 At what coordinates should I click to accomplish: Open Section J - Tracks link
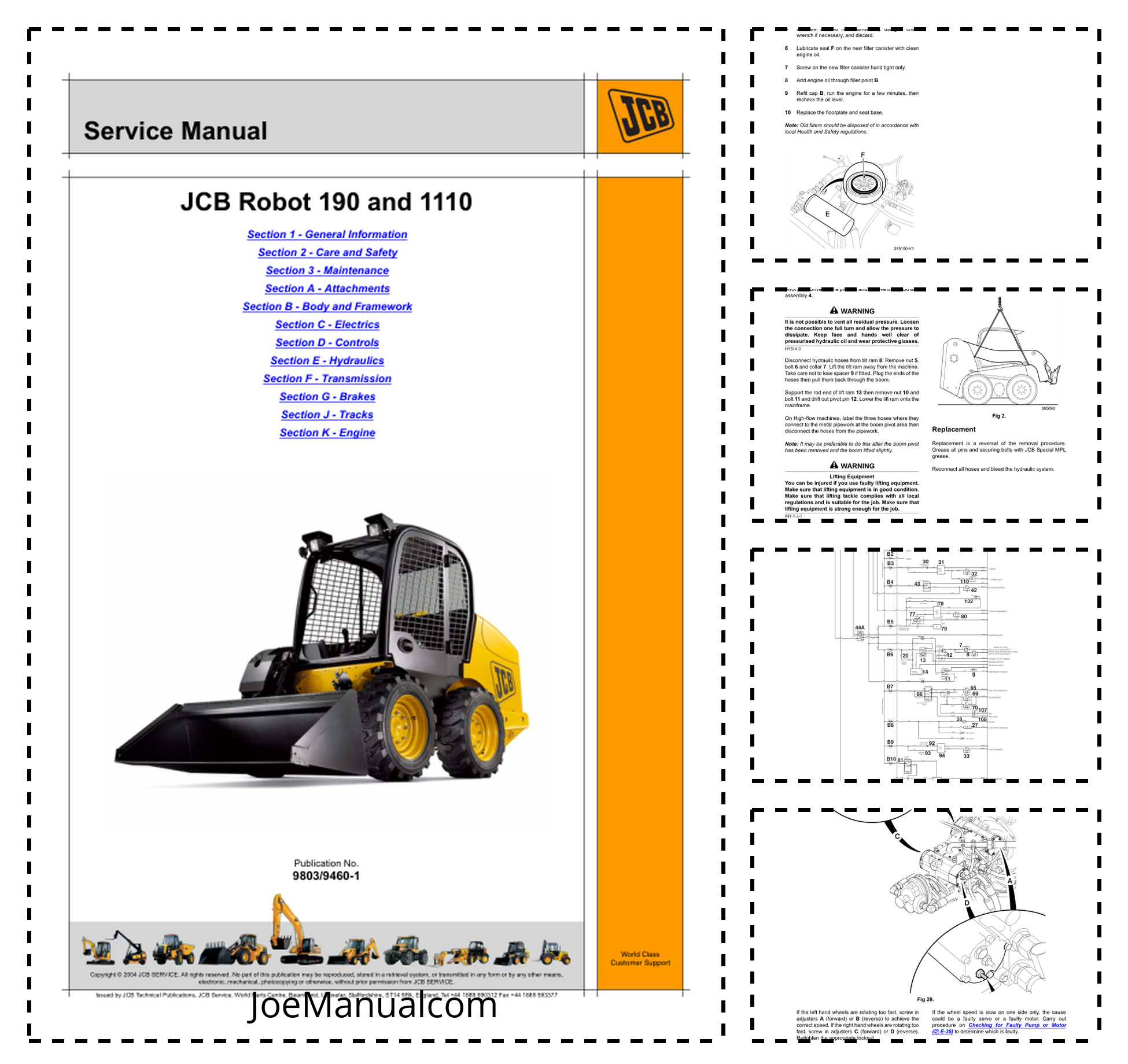[x=327, y=415]
